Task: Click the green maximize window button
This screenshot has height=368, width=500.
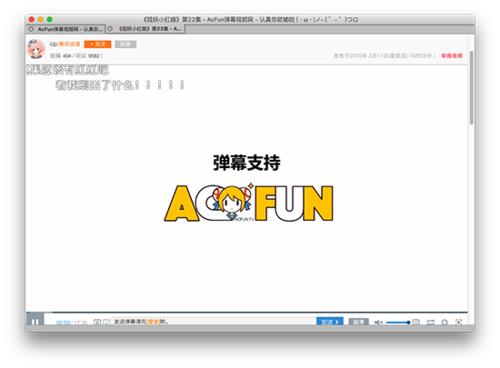Action: 50,20
